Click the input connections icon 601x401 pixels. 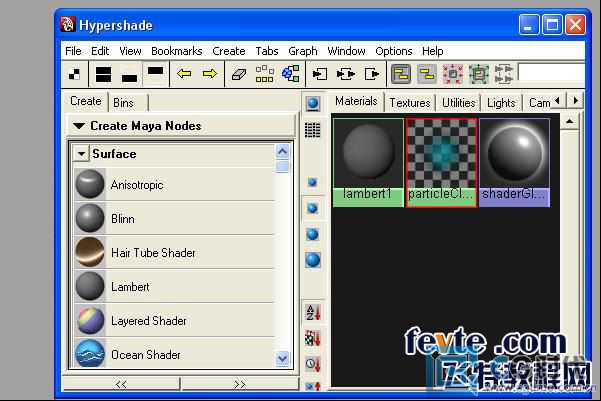pyautogui.click(x=320, y=74)
